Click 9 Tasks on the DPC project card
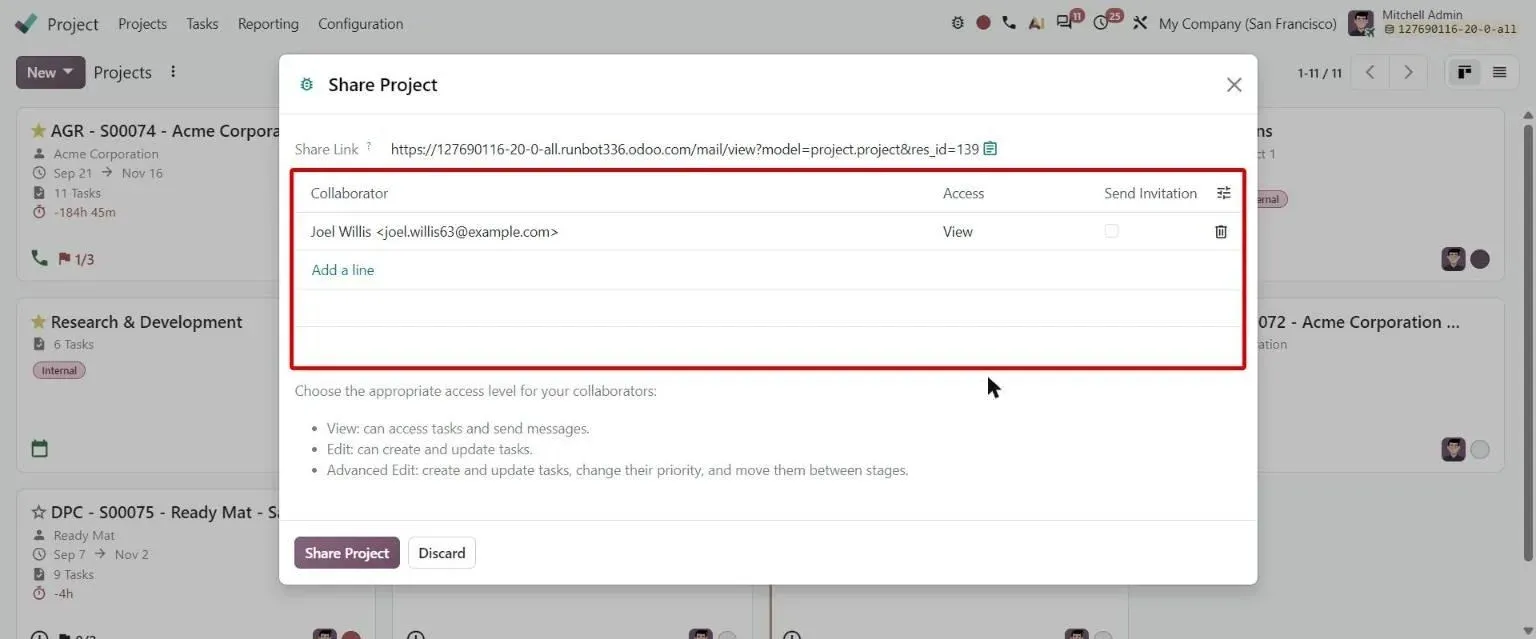The image size is (1536, 639). 73,574
